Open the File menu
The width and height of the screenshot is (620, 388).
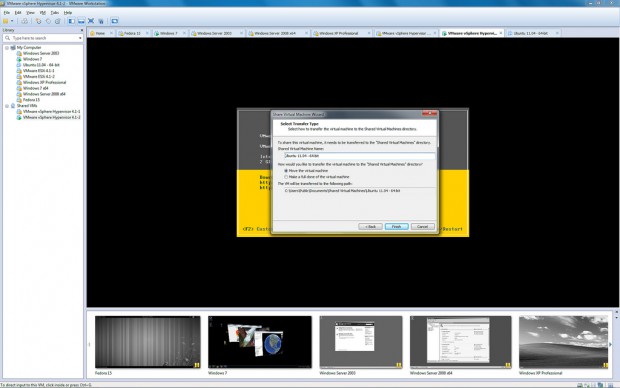tap(7, 13)
